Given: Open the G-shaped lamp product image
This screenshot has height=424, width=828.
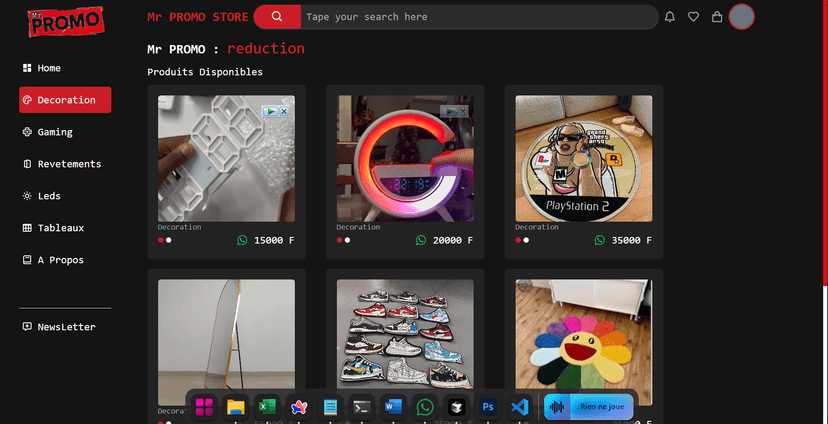Looking at the screenshot, I should [405, 158].
